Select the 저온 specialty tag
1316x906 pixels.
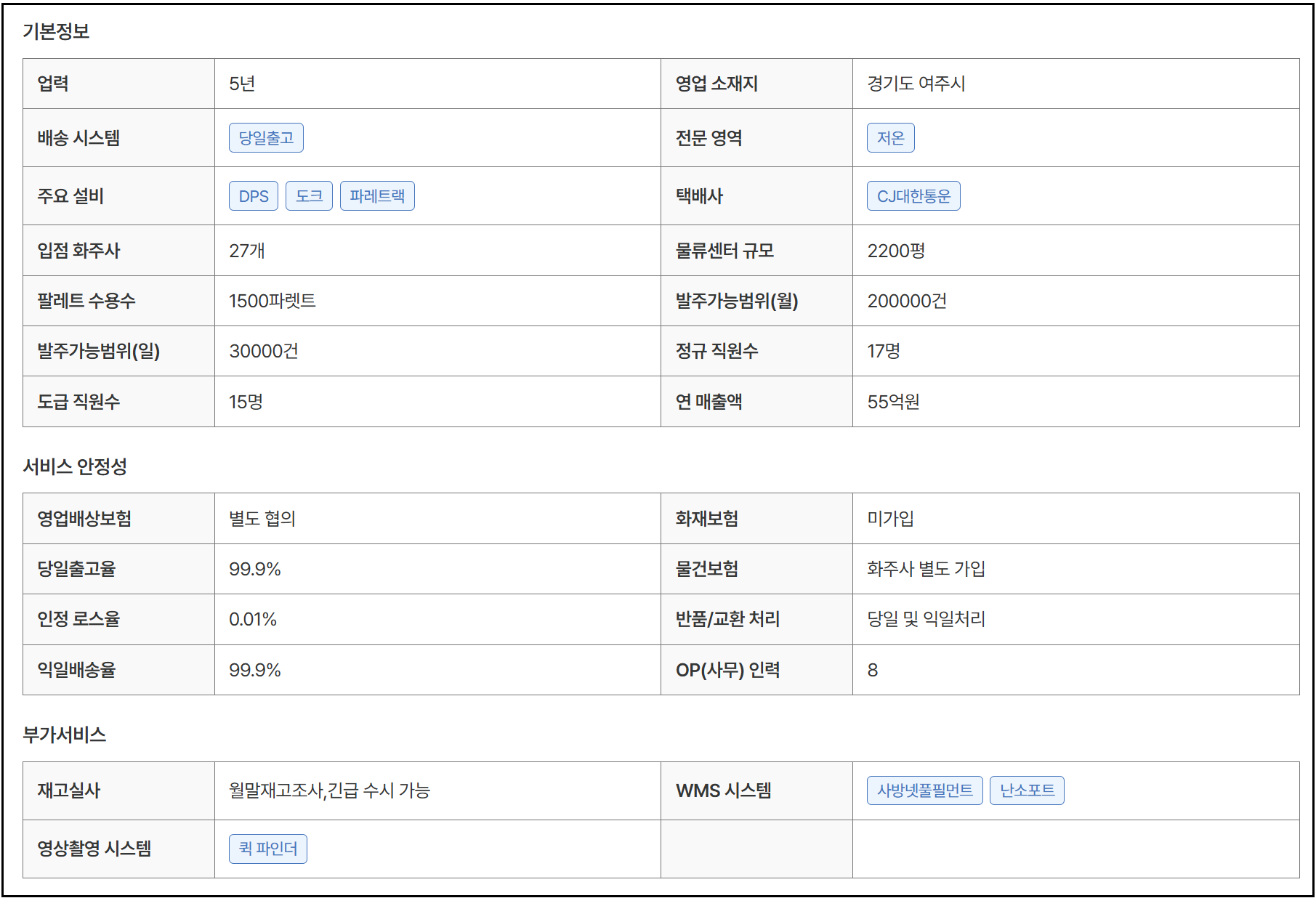coord(890,138)
